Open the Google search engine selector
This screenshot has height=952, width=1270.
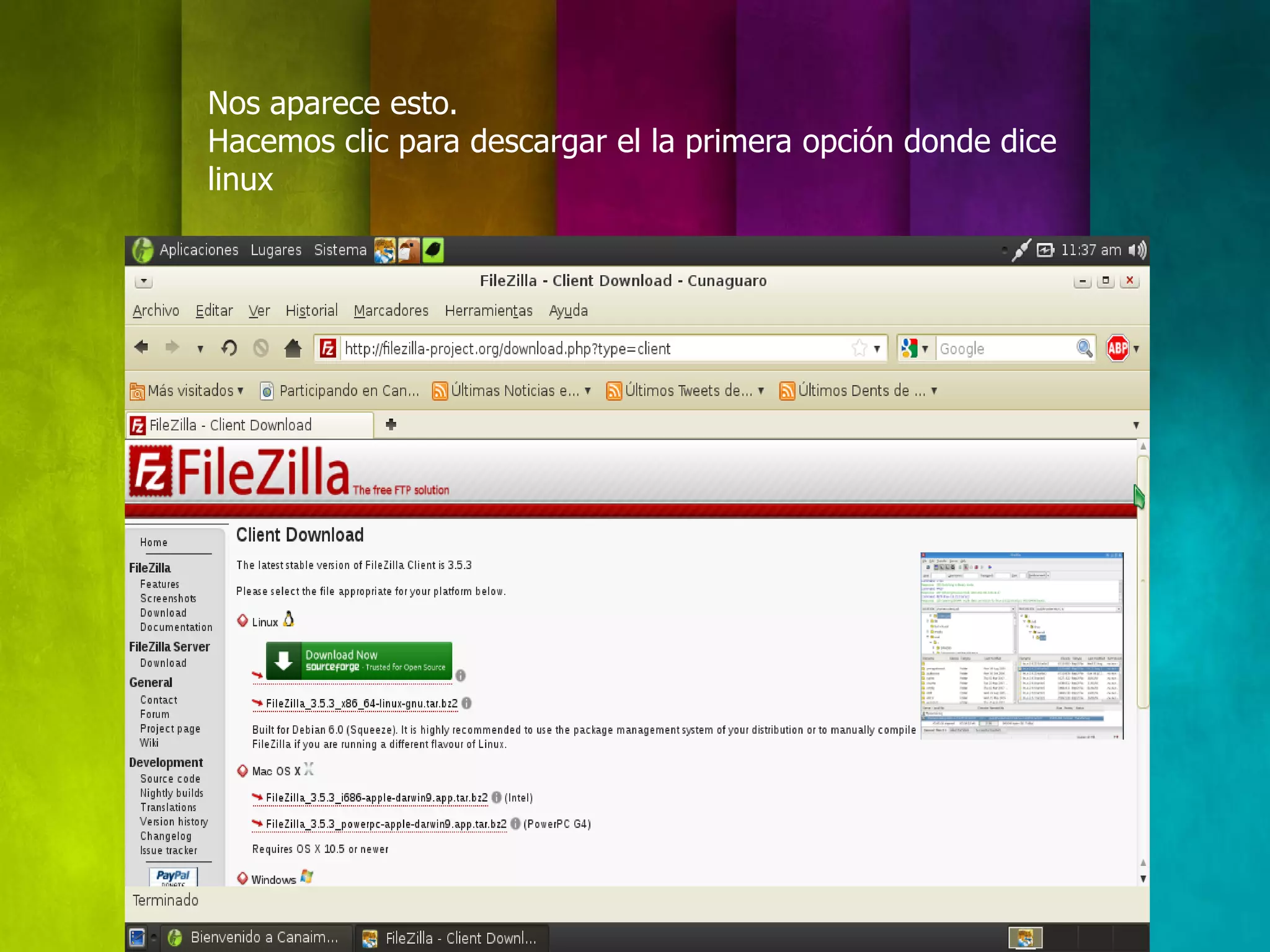(x=915, y=348)
